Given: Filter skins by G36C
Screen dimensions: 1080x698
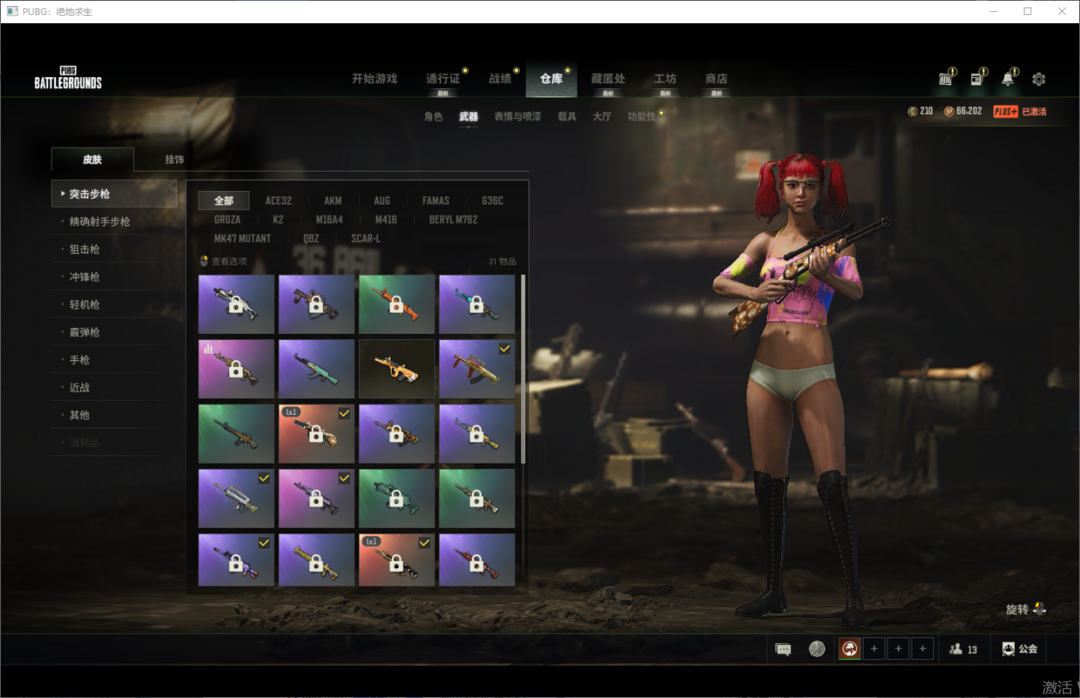Looking at the screenshot, I should (492, 201).
